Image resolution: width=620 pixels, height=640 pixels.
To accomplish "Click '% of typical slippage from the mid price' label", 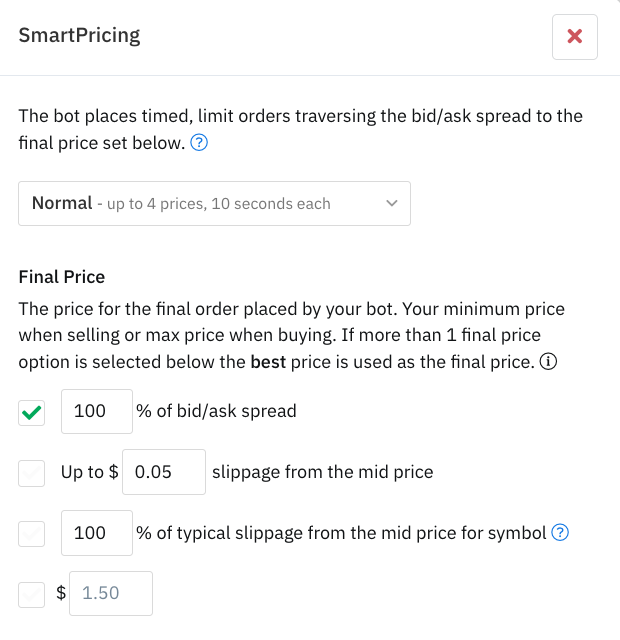I will 340,533.
